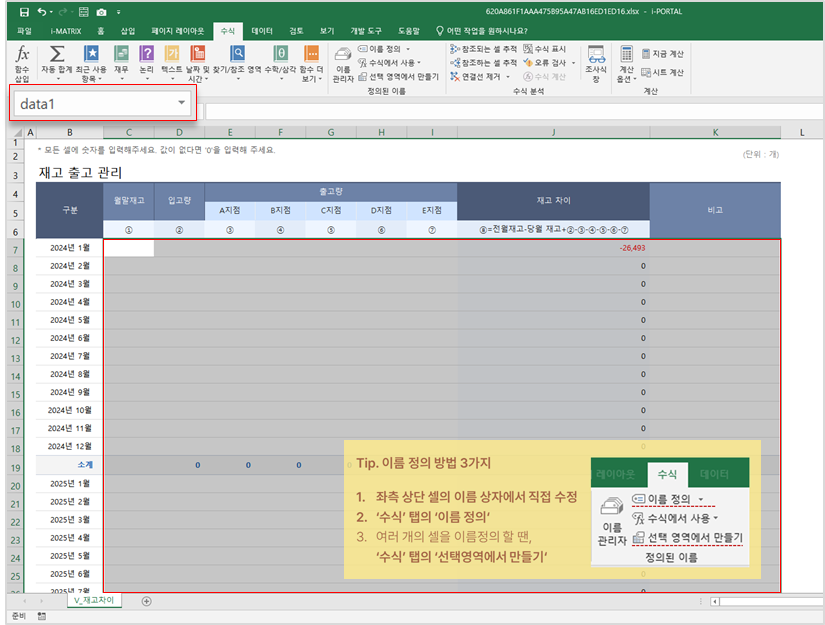Click the Insert Function (함수 삽입) fx icon

[22, 55]
